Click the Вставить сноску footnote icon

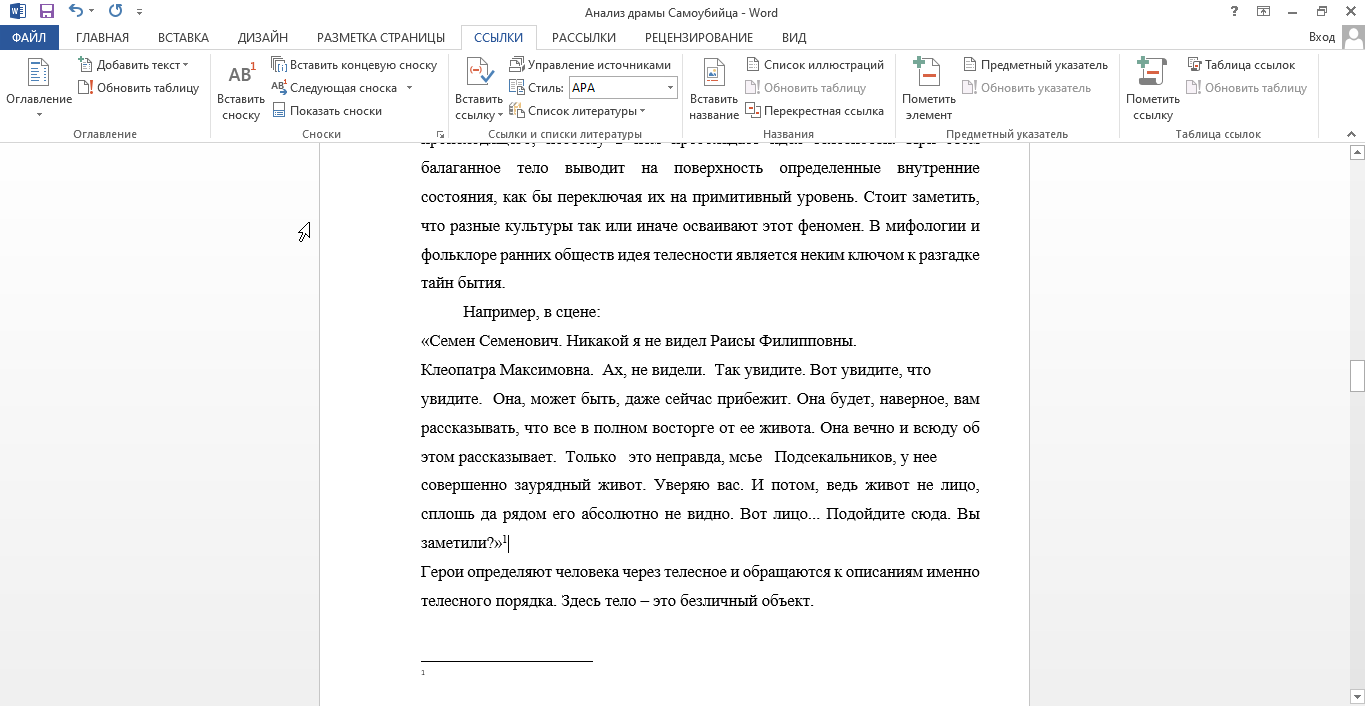coord(240,76)
